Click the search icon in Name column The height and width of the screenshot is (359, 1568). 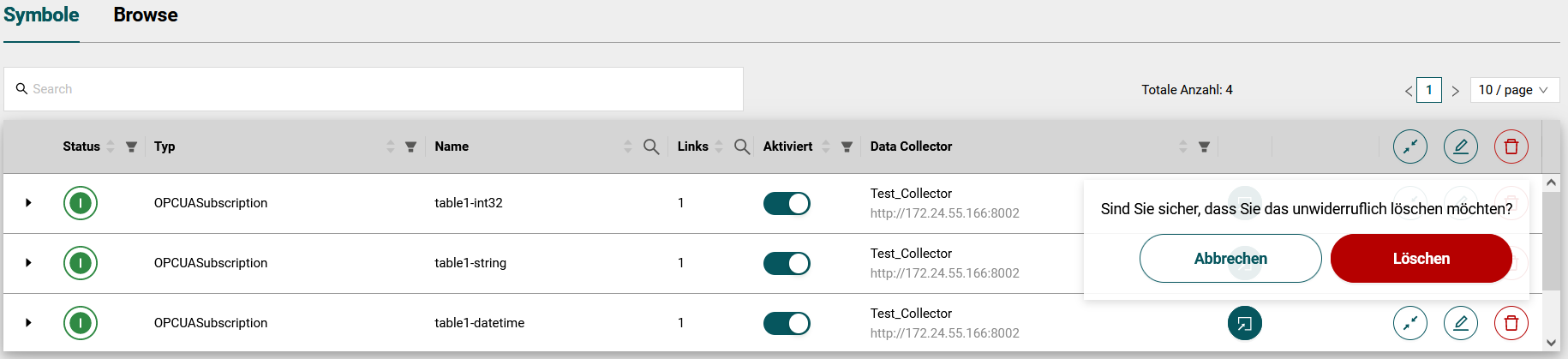(x=651, y=147)
